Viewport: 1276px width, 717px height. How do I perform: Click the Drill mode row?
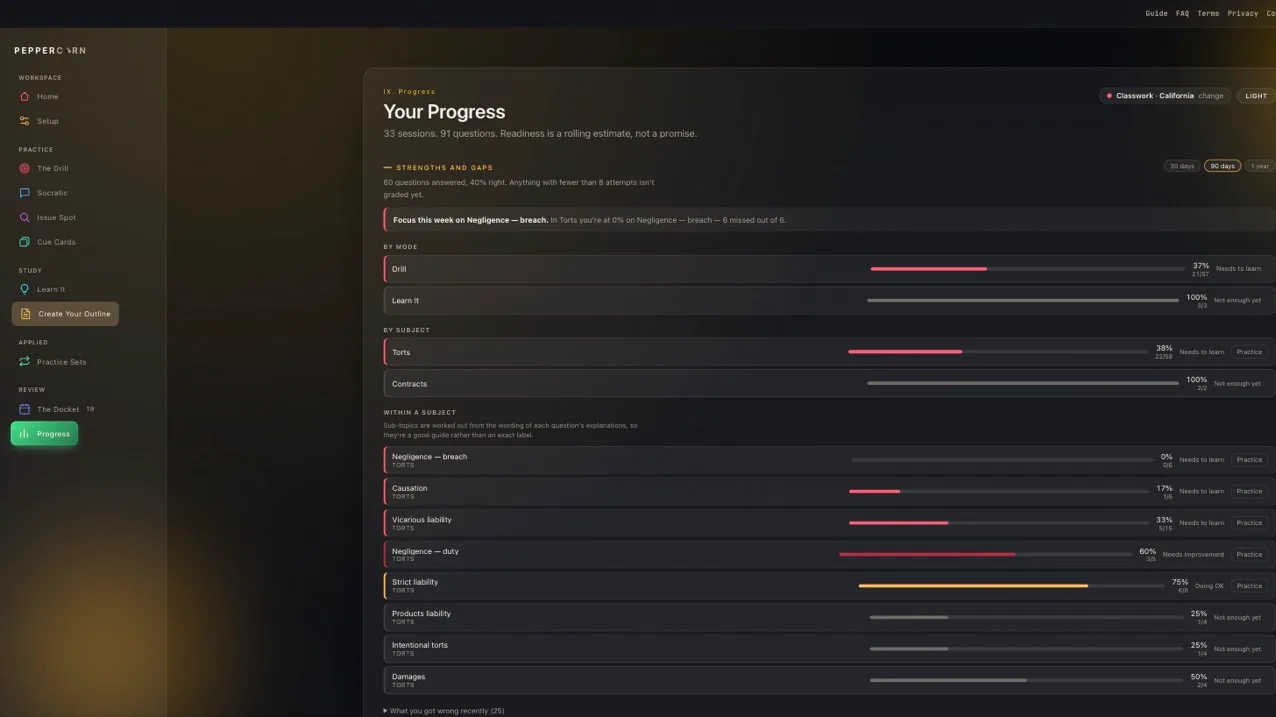pyautogui.click(x=829, y=269)
